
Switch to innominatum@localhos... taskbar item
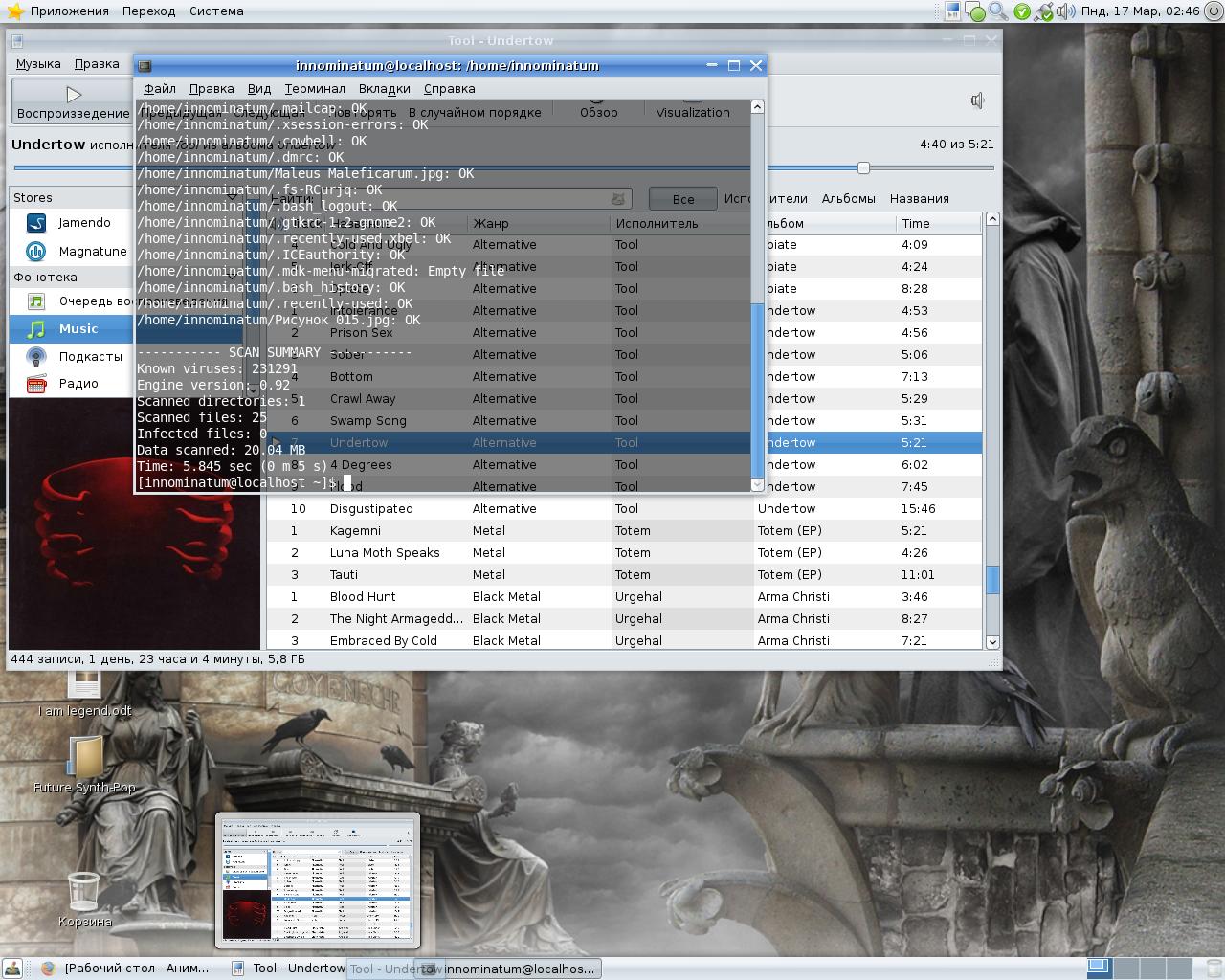click(x=510, y=969)
